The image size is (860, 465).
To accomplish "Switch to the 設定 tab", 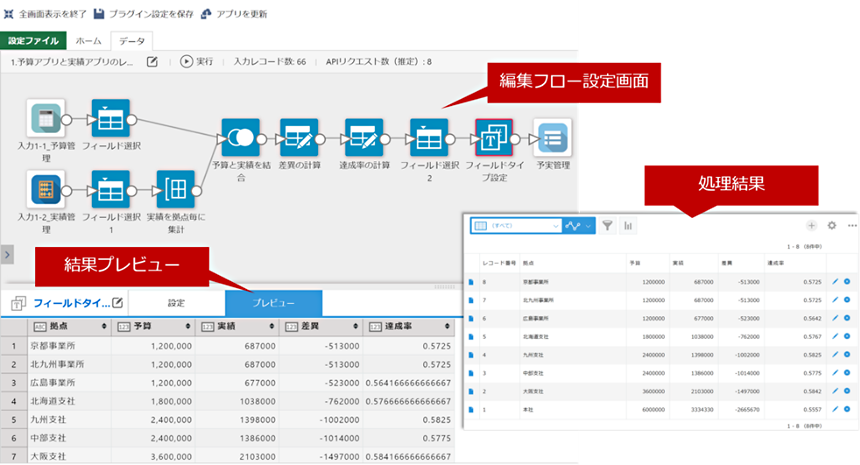I will tap(176, 303).
